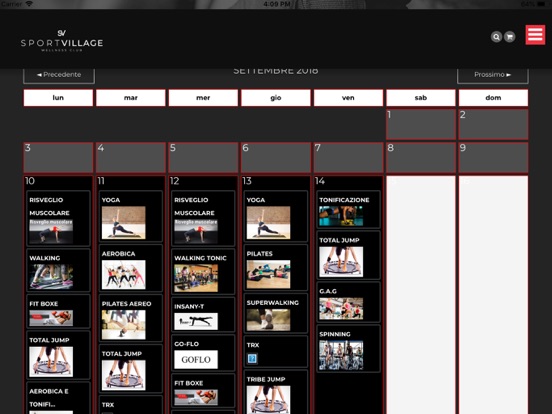The height and width of the screenshot is (414, 552).
Task: Select calendar day 3 cell
Action: [x=58, y=157]
